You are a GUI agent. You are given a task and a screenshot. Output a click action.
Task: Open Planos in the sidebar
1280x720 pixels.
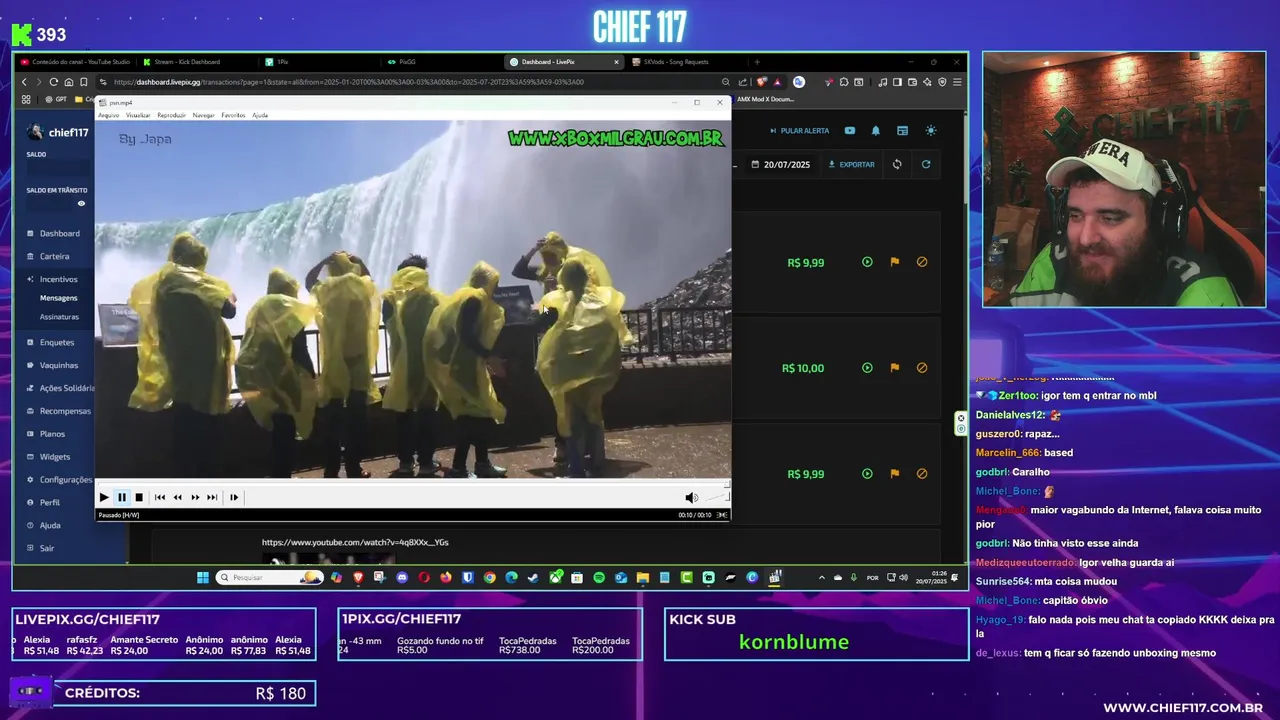coord(52,434)
